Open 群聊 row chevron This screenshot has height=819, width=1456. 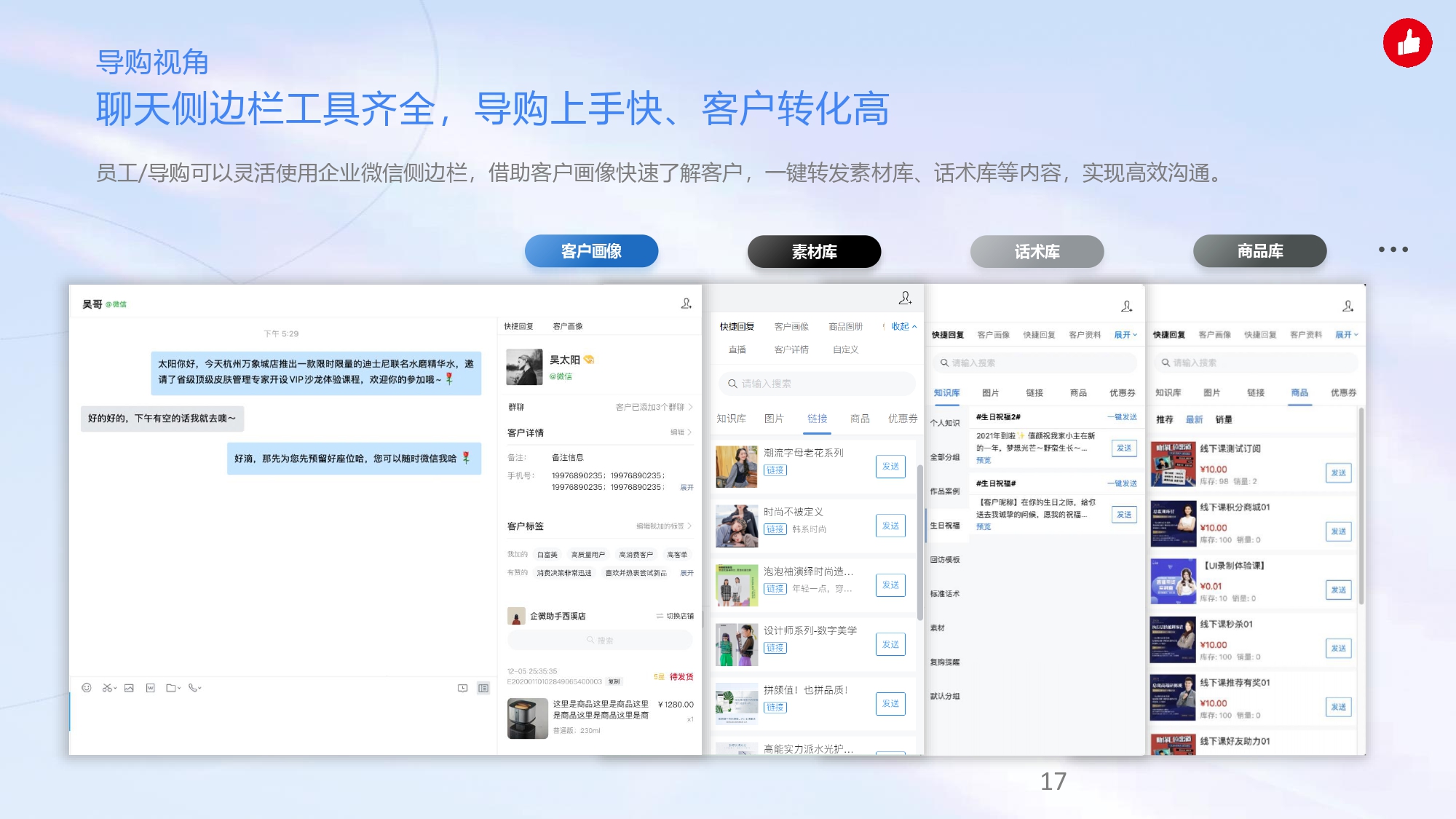pos(690,407)
